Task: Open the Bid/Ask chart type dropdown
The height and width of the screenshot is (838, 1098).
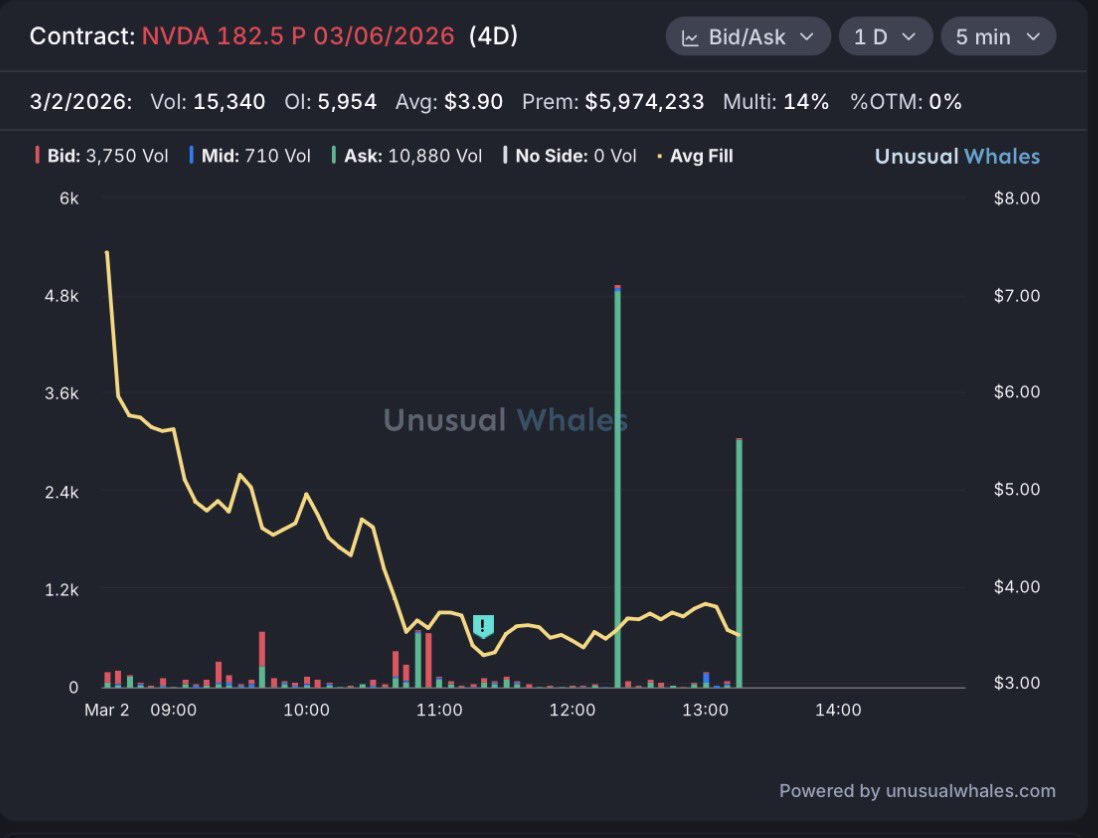Action: [x=747, y=36]
